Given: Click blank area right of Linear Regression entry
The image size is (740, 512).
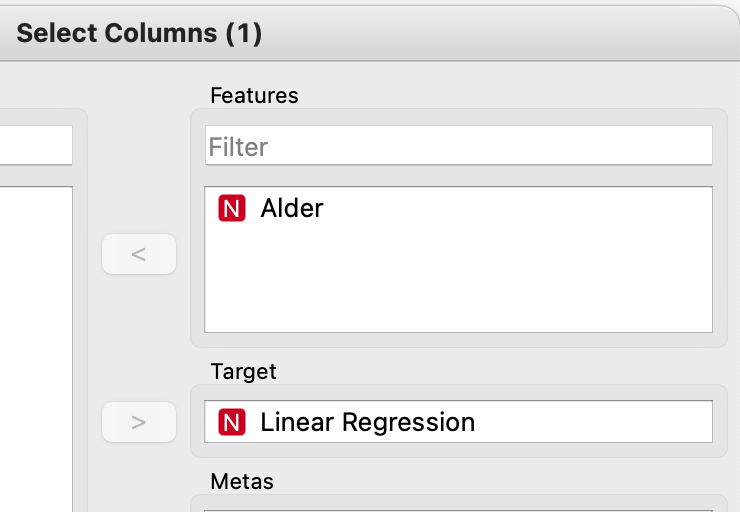Looking at the screenshot, I should tap(600, 423).
